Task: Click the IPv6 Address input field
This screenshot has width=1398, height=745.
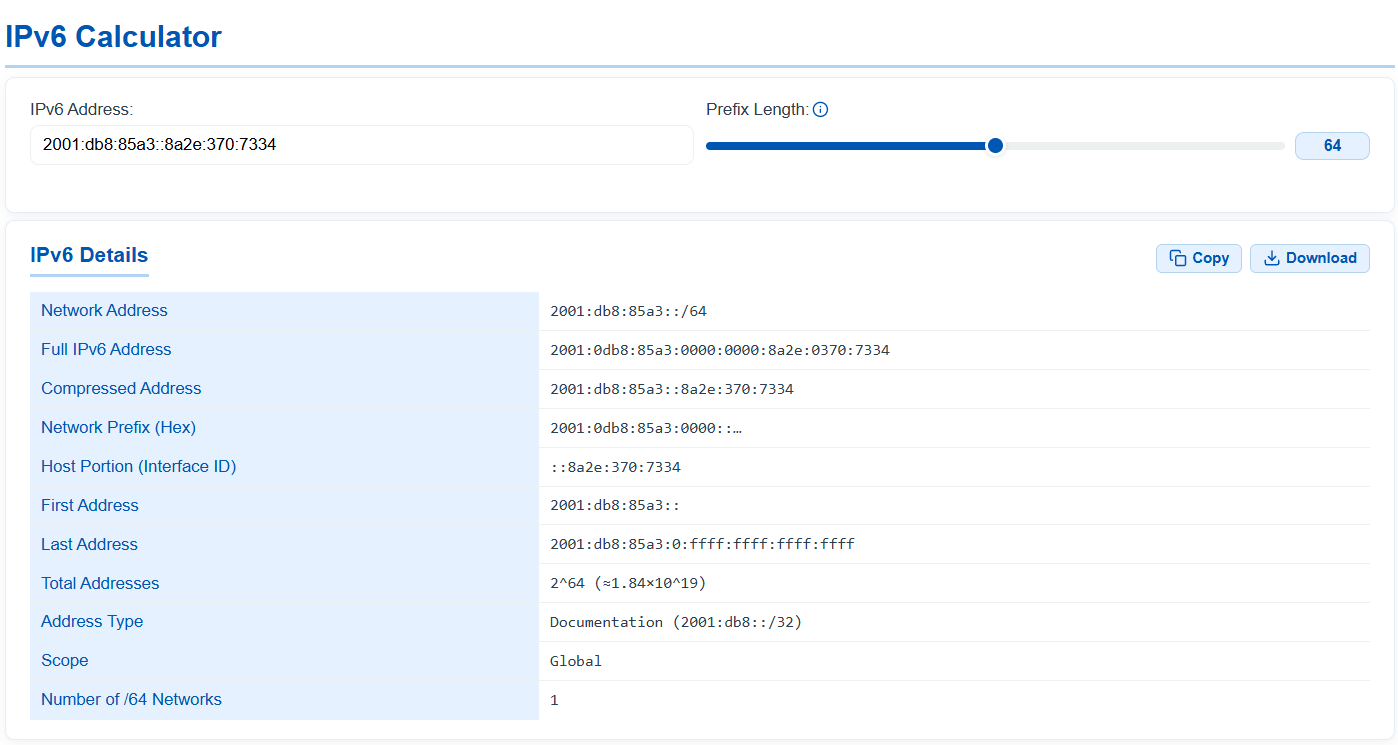Action: (x=362, y=145)
